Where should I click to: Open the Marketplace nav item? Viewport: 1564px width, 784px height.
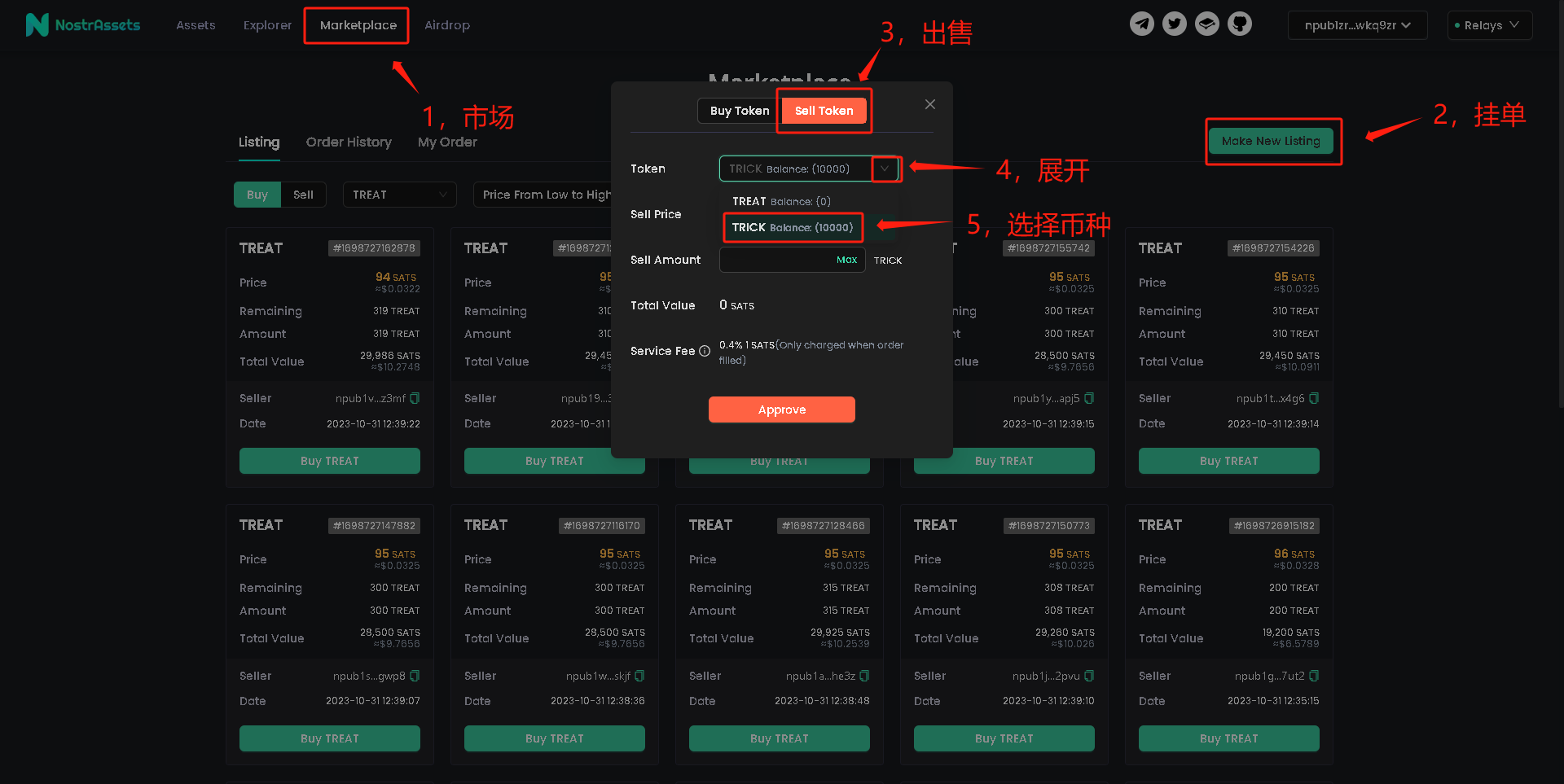tap(358, 25)
